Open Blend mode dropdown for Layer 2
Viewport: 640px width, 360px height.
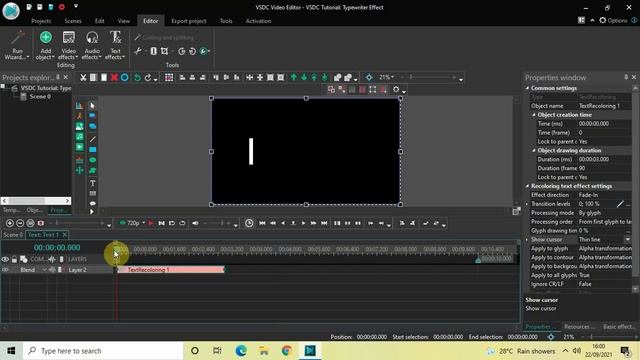(x=44, y=269)
